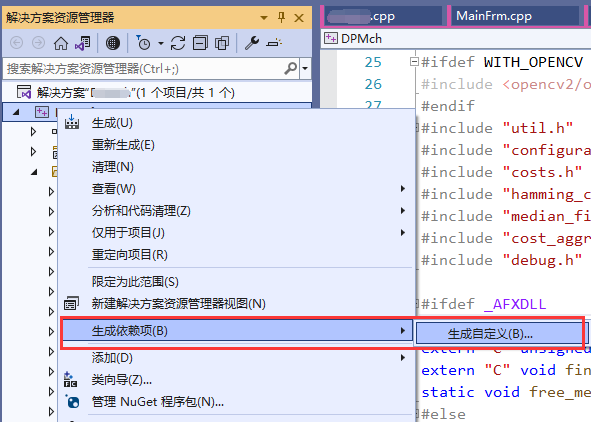Open the Solution Explorer window position dropdown

(x=264, y=18)
